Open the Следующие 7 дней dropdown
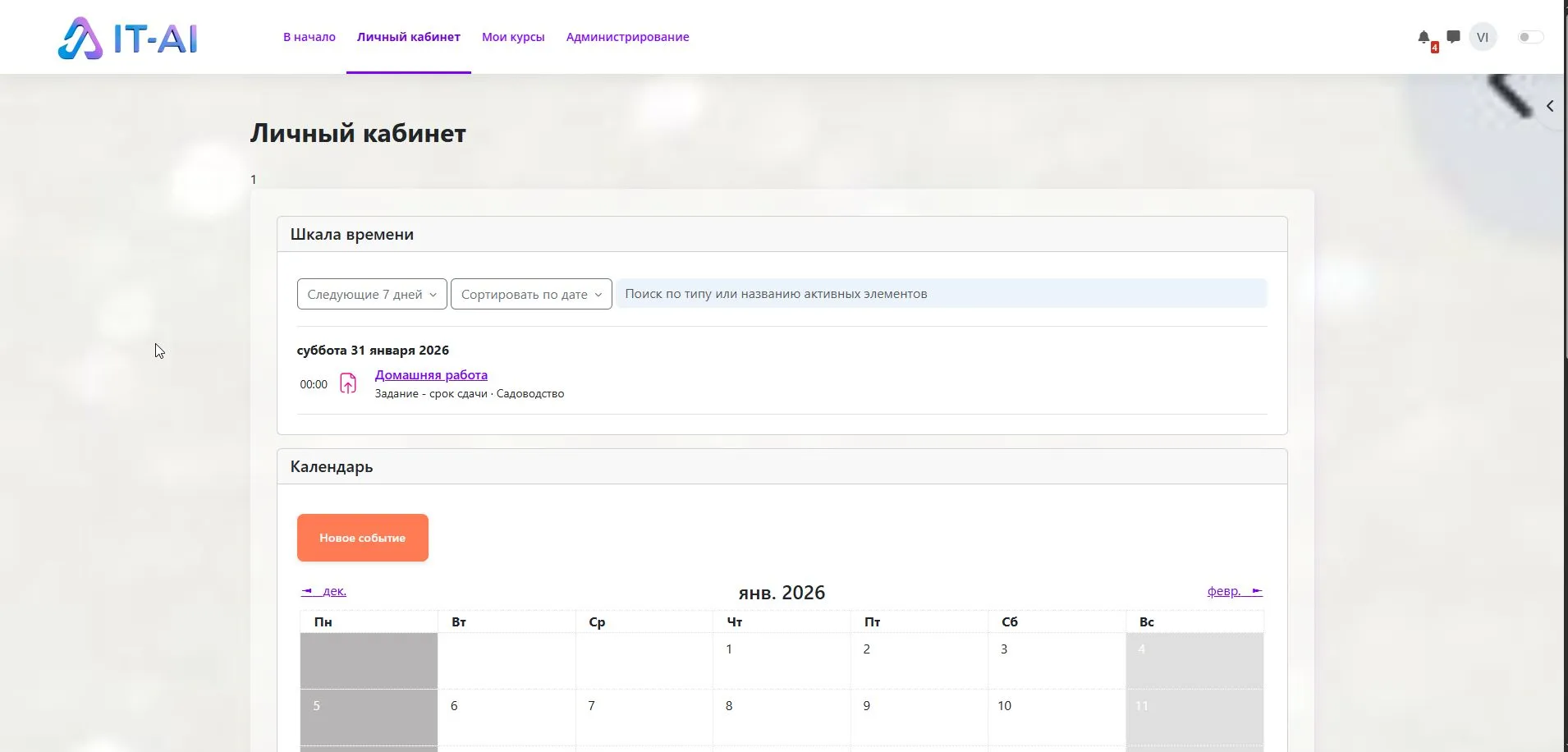The width and height of the screenshot is (1568, 752). [x=371, y=294]
